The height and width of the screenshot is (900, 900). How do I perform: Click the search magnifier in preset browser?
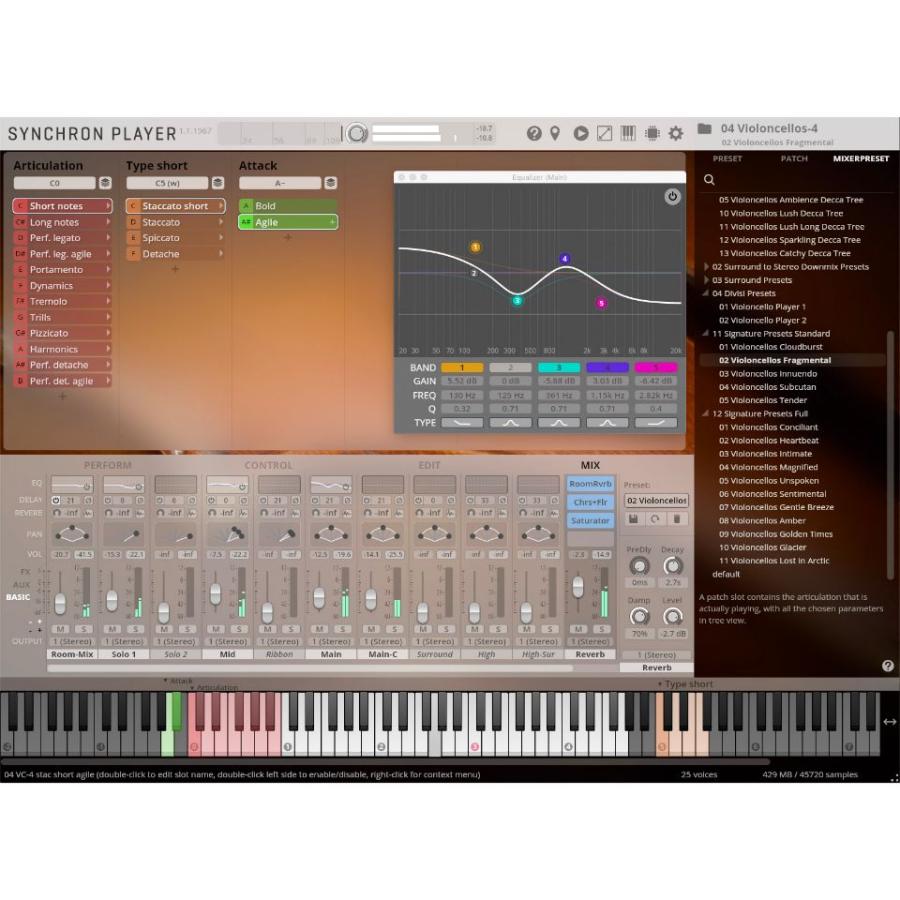pos(709,180)
